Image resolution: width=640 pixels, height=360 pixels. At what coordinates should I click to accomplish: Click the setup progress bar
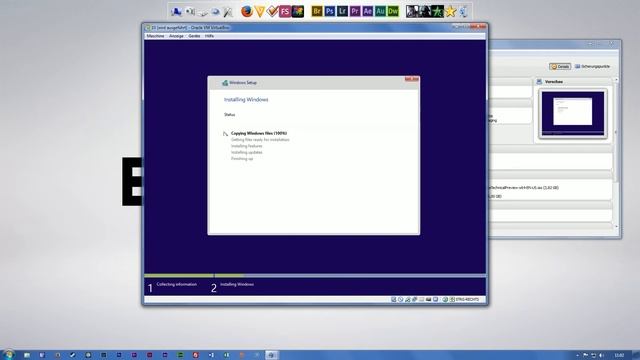click(315, 276)
